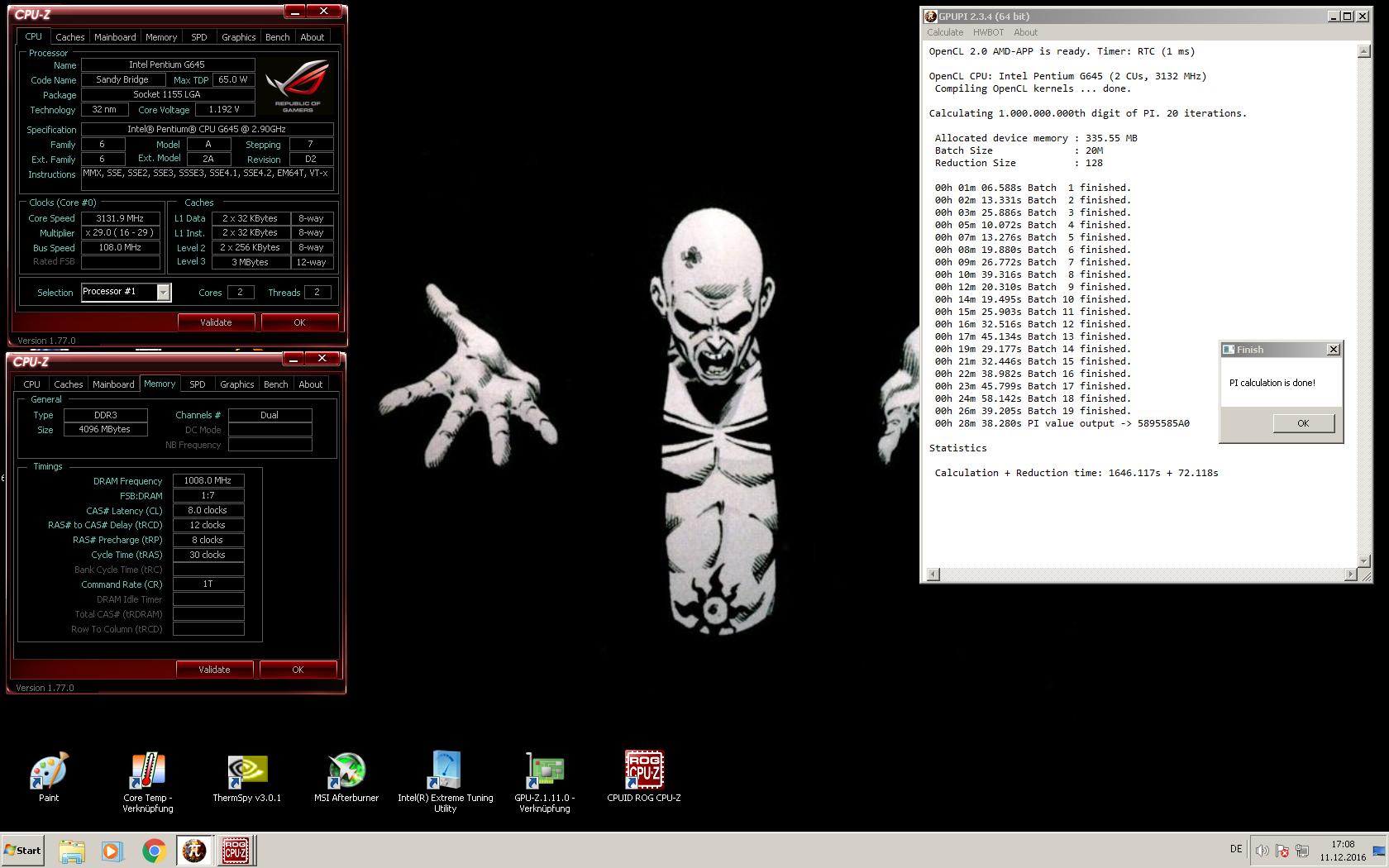Click the Calculation + Reduction time line
The width and height of the screenshot is (1389, 868).
click(x=1076, y=473)
